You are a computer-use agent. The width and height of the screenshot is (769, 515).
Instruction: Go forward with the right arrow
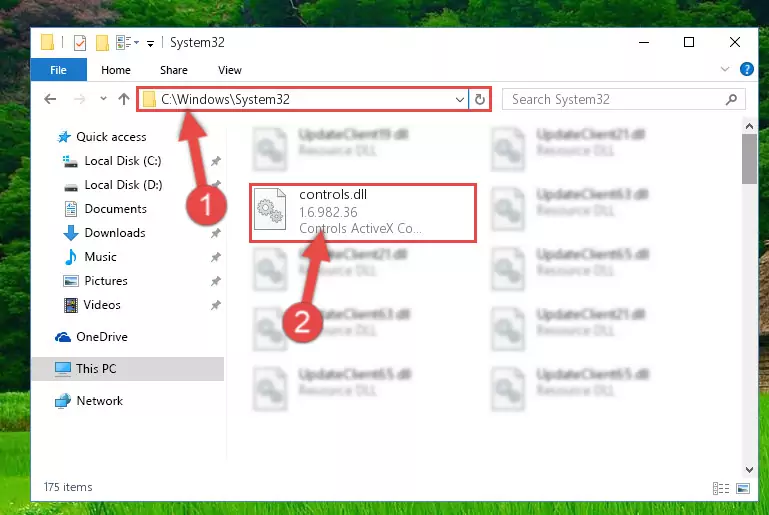pyautogui.click(x=79, y=100)
